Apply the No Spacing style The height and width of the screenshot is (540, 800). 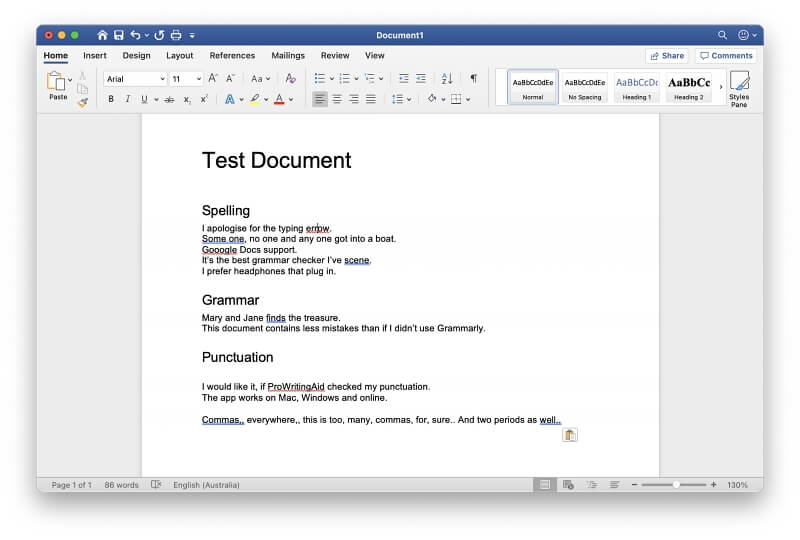(x=585, y=87)
